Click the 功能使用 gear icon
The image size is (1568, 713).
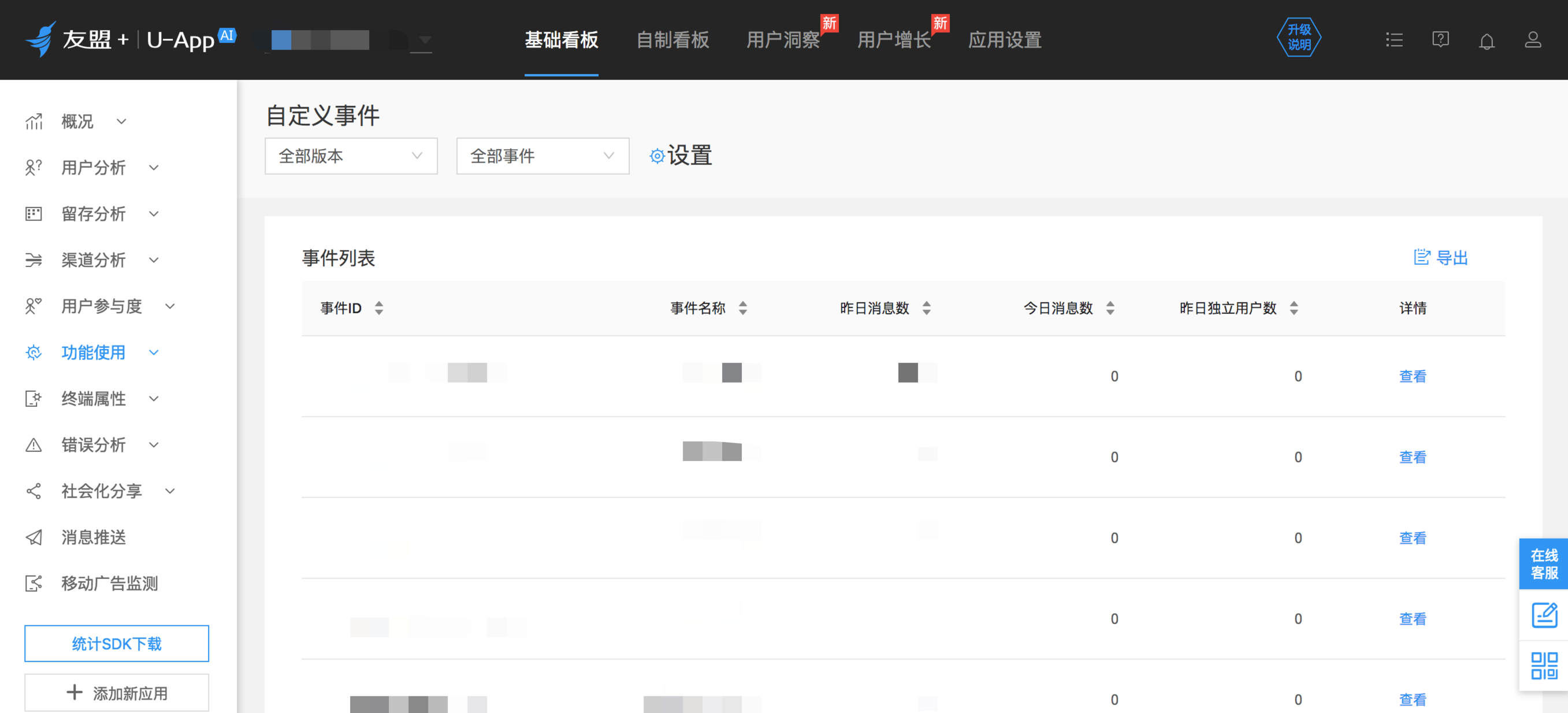[x=34, y=352]
